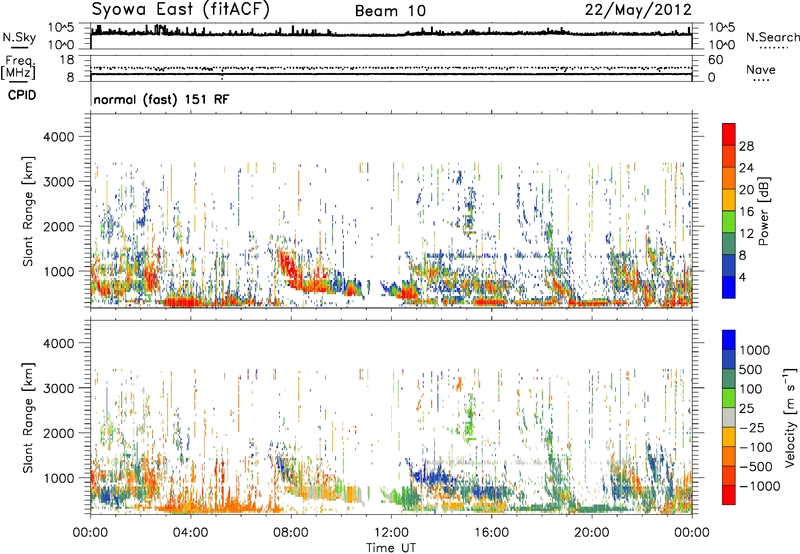Click the '25' value on Velocity colorbar

(747, 408)
